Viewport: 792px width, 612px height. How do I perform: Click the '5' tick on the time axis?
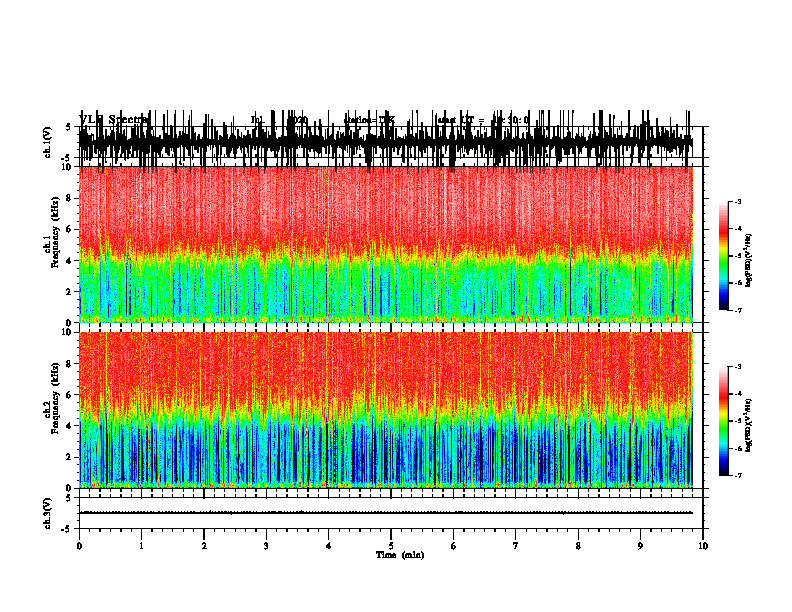point(391,546)
